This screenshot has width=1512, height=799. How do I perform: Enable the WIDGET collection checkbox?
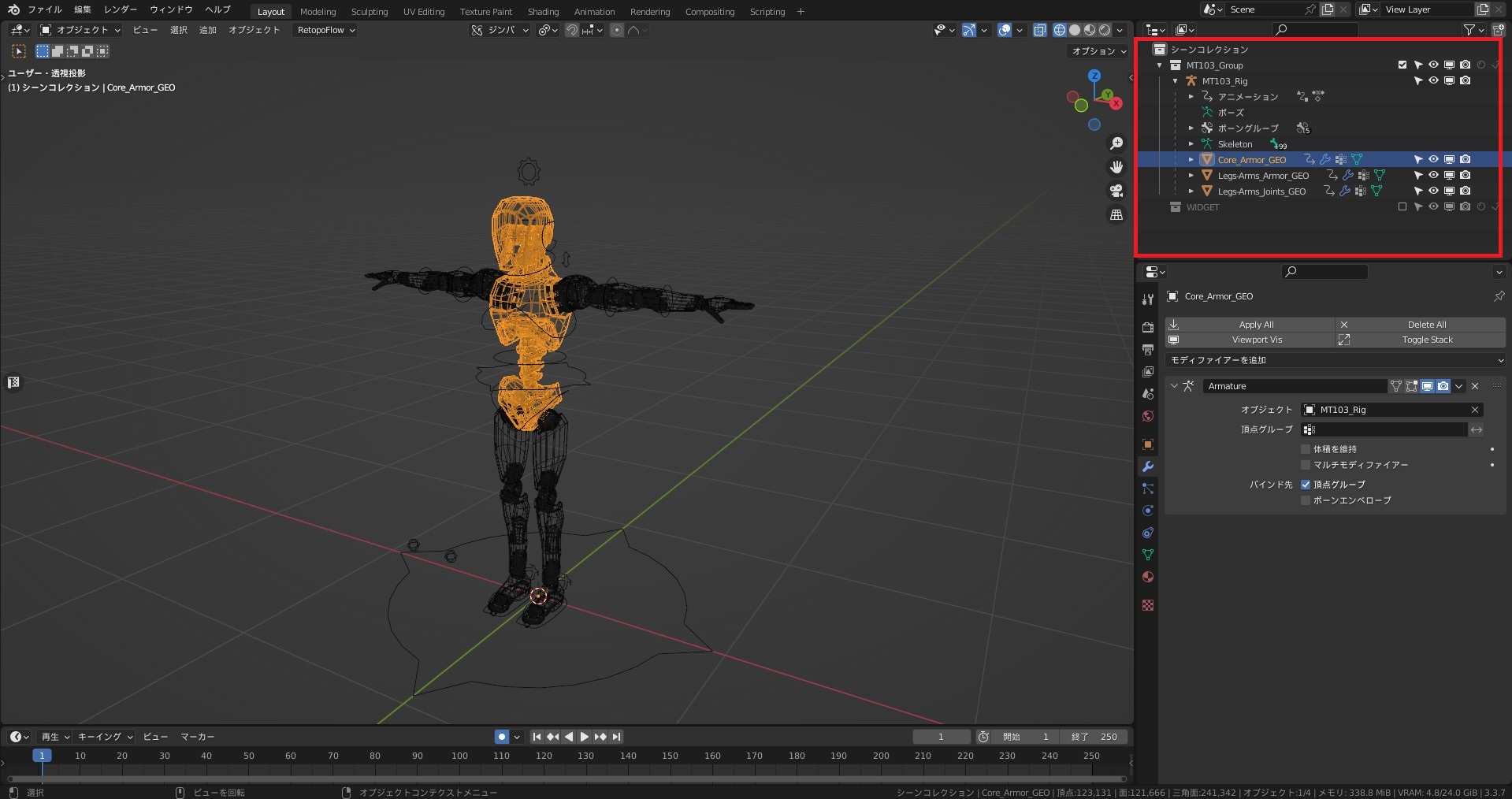coord(1402,207)
